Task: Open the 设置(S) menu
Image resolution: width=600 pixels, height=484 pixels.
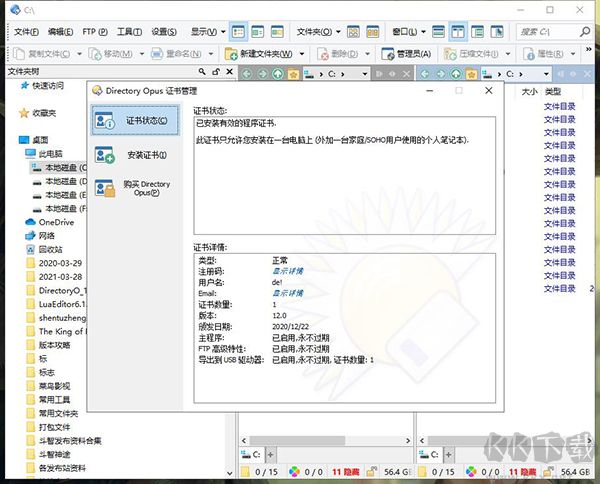Action: (165, 32)
